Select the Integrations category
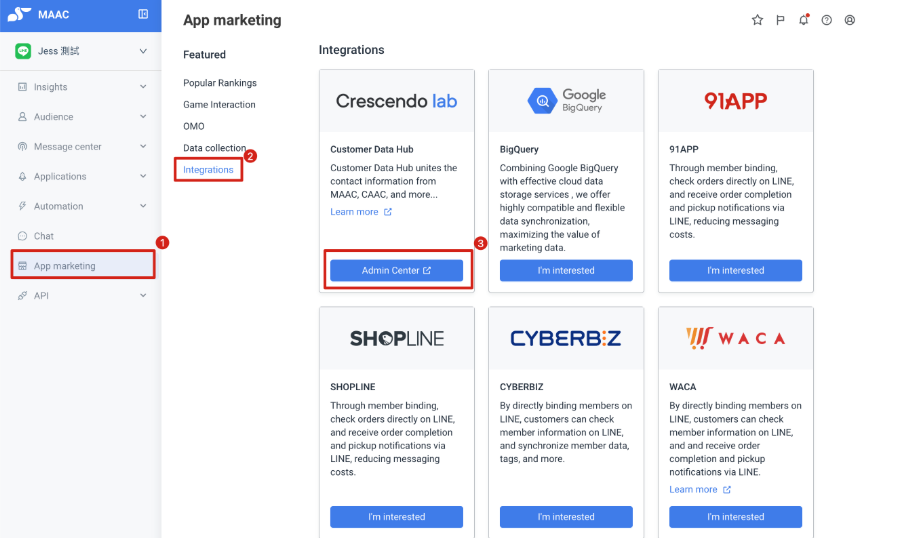Image resolution: width=906 pixels, height=538 pixels. click(208, 169)
